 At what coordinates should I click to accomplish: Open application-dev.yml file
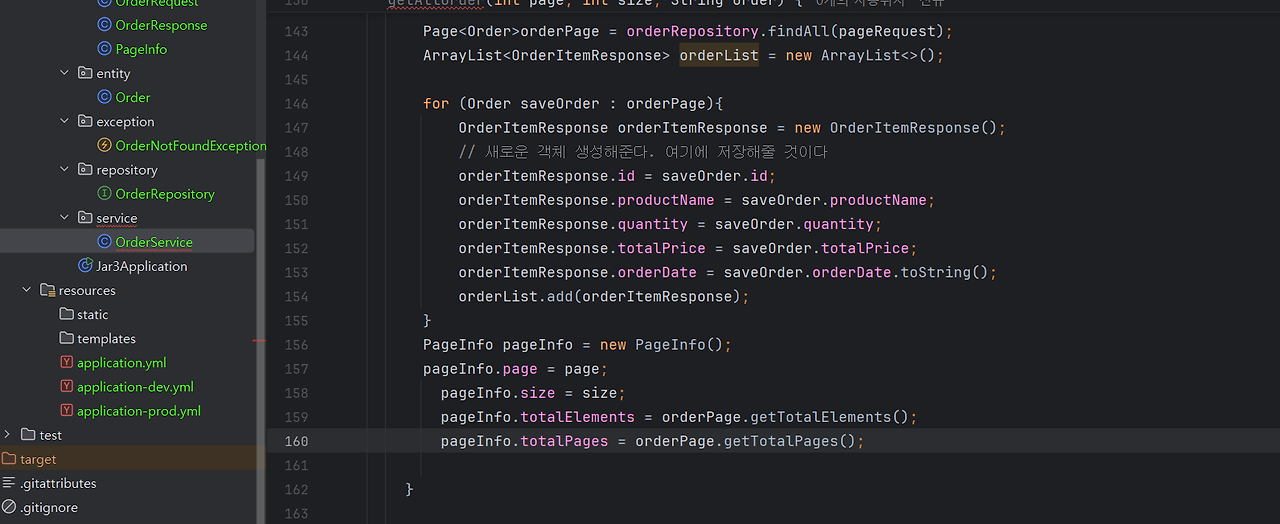135,387
